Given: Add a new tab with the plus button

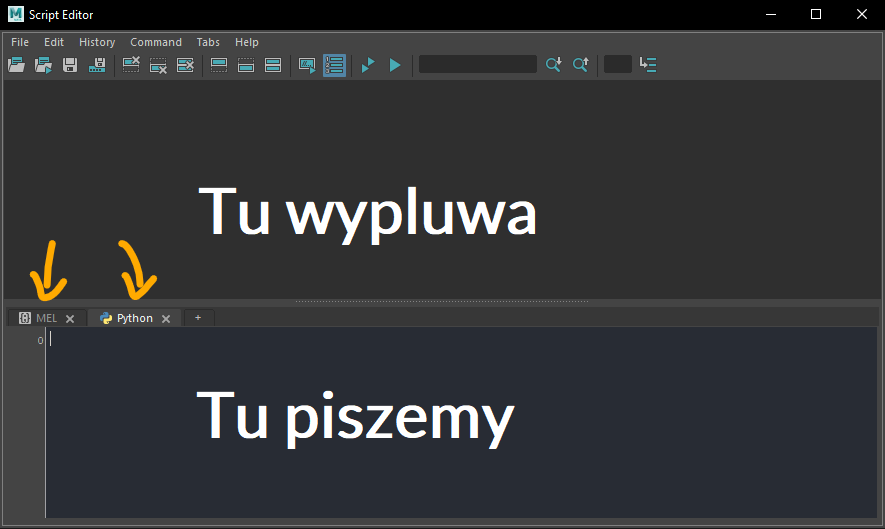Looking at the screenshot, I should pyautogui.click(x=198, y=318).
